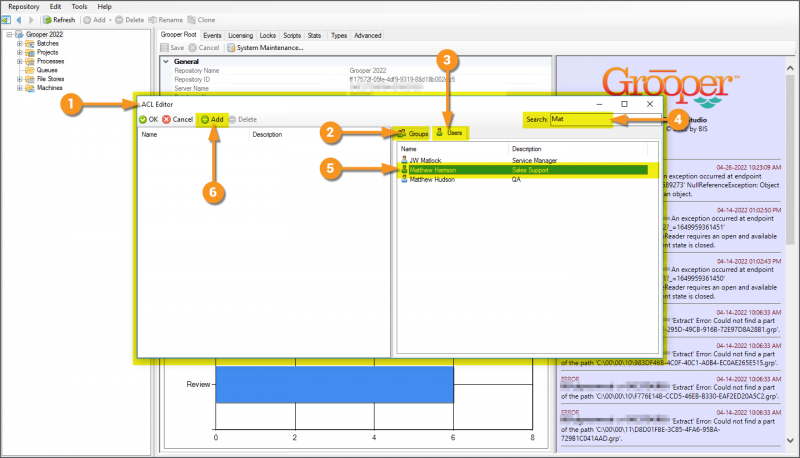Select user Matthew Hudson in the list
800x458 pixels.
point(524,180)
